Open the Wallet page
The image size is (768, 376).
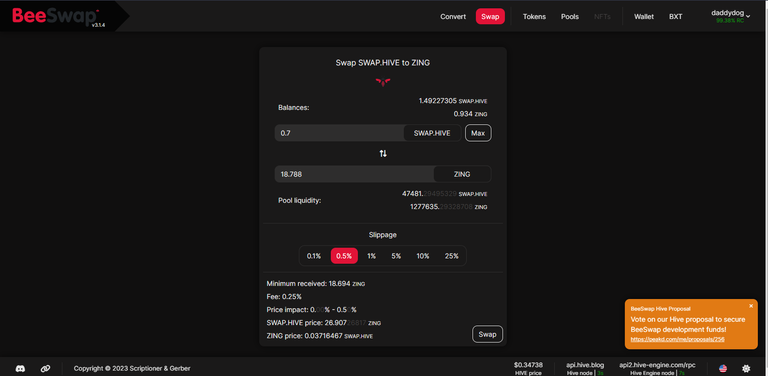pos(644,17)
